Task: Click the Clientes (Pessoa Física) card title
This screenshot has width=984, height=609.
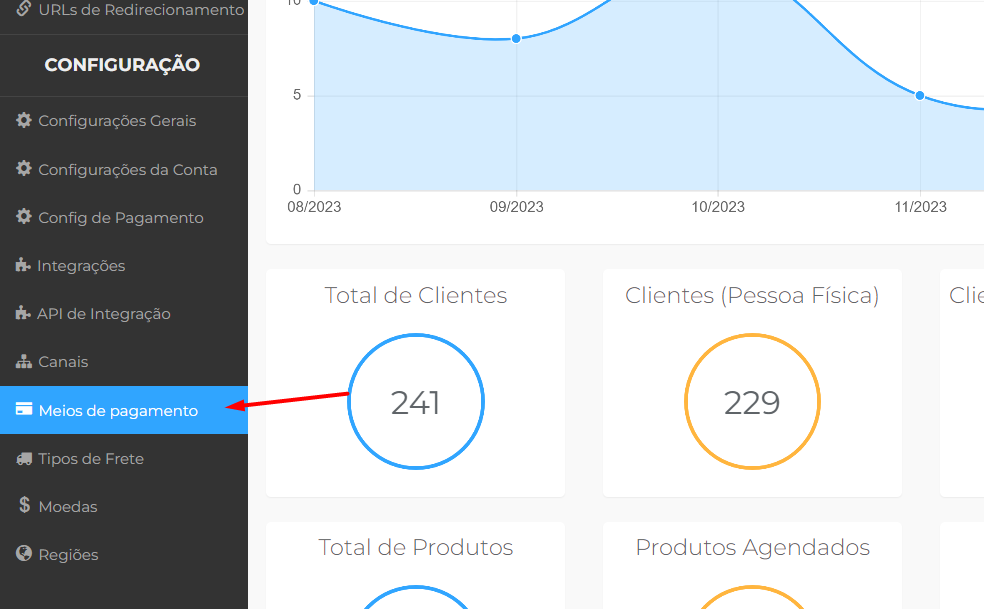Action: (x=752, y=296)
